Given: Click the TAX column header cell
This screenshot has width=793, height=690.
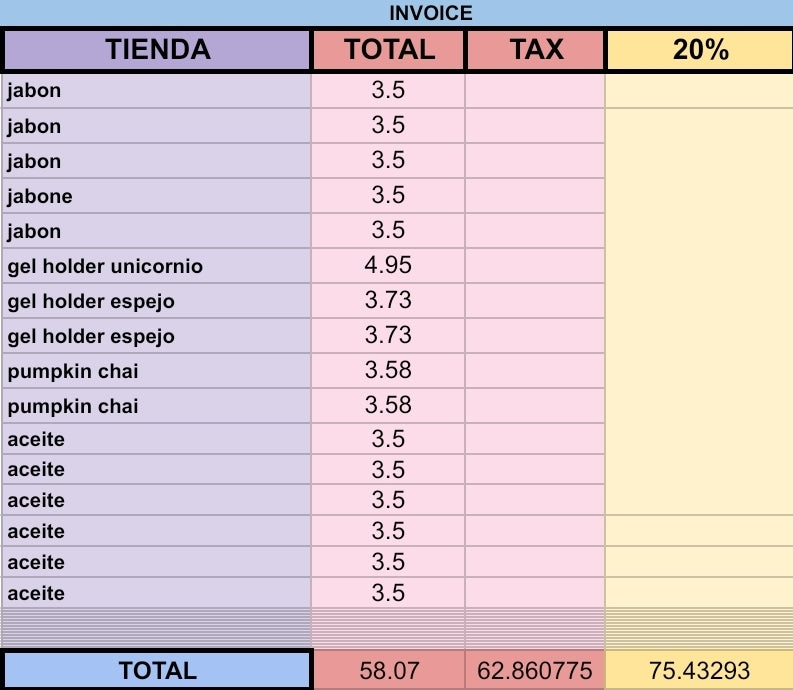Looking at the screenshot, I should click(x=535, y=50).
